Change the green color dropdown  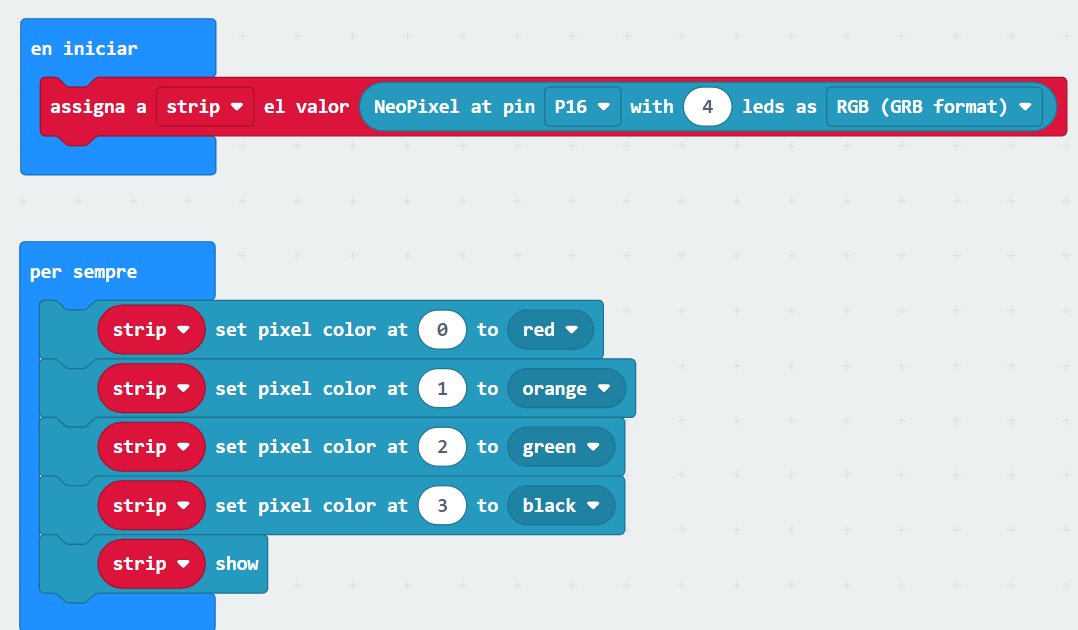(x=560, y=447)
